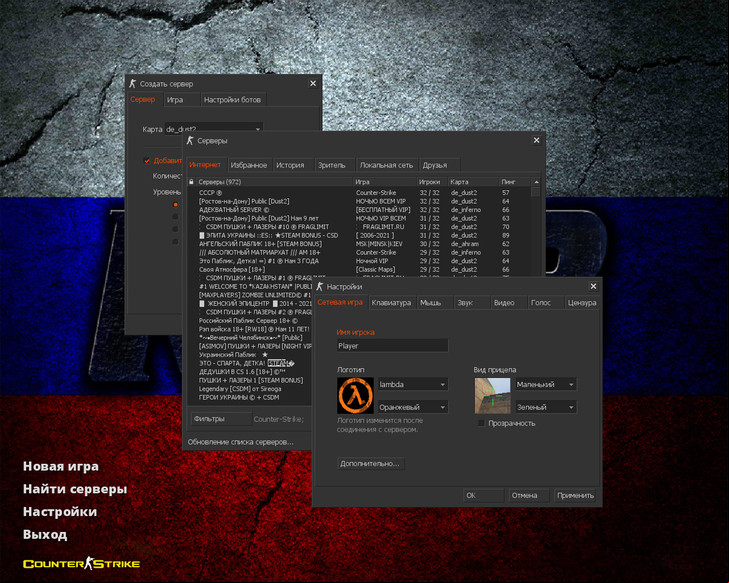Close the Настройки window
The width and height of the screenshot is (729, 583).
593,286
